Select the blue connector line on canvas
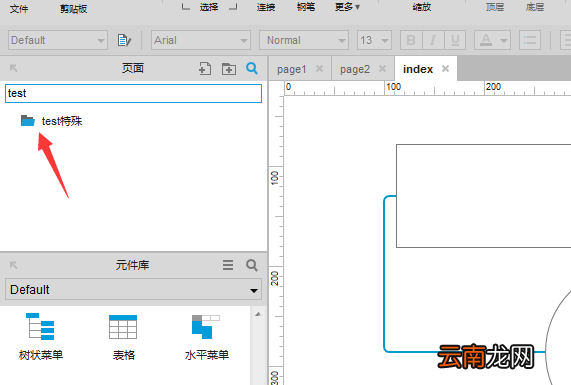The height and width of the screenshot is (385, 571). (384, 273)
